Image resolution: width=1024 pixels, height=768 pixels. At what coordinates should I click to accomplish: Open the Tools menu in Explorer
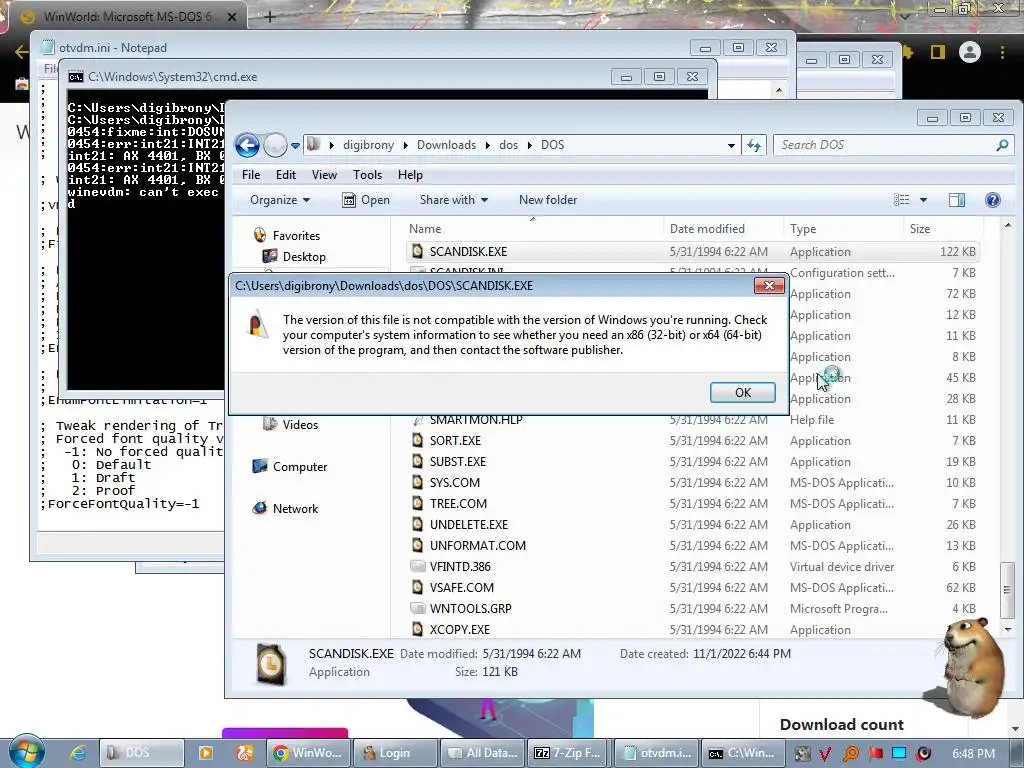pyautogui.click(x=367, y=175)
